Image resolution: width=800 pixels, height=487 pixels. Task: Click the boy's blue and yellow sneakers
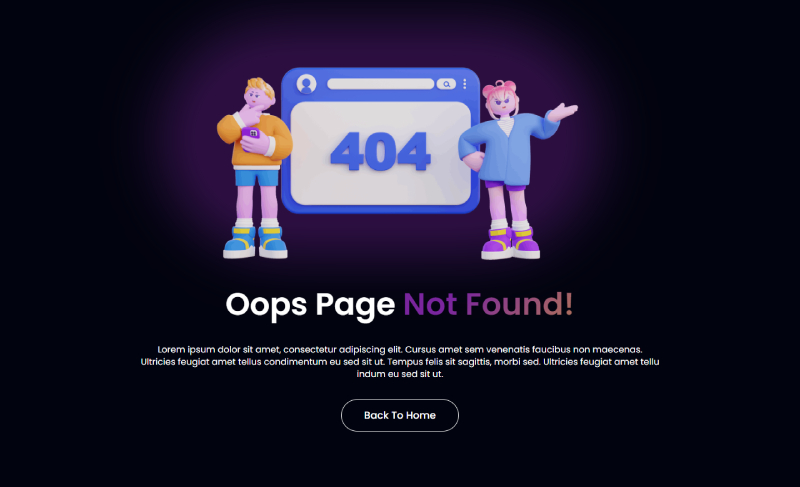pyautogui.click(x=255, y=242)
